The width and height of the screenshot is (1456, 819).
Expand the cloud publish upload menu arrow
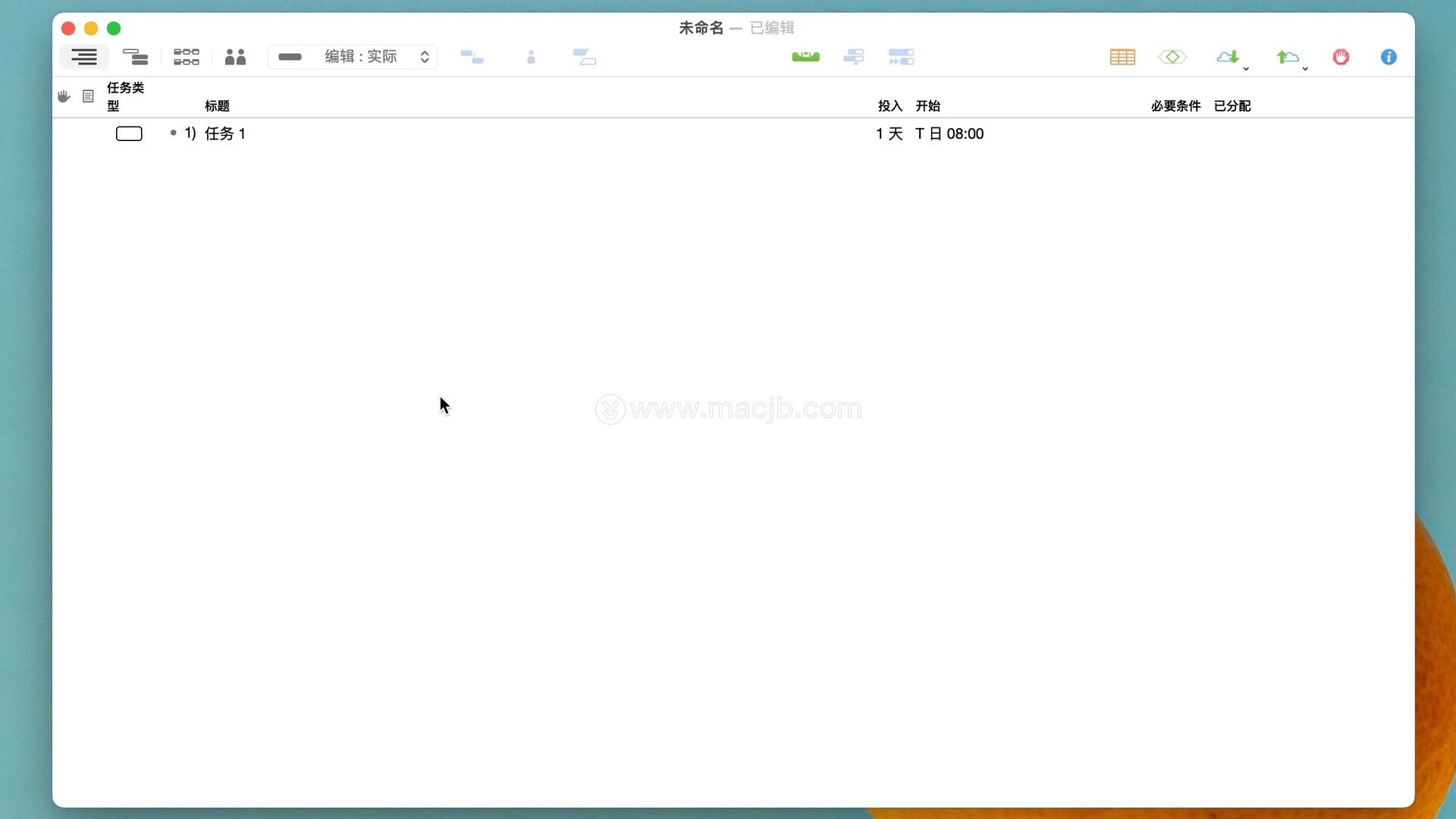[1305, 69]
